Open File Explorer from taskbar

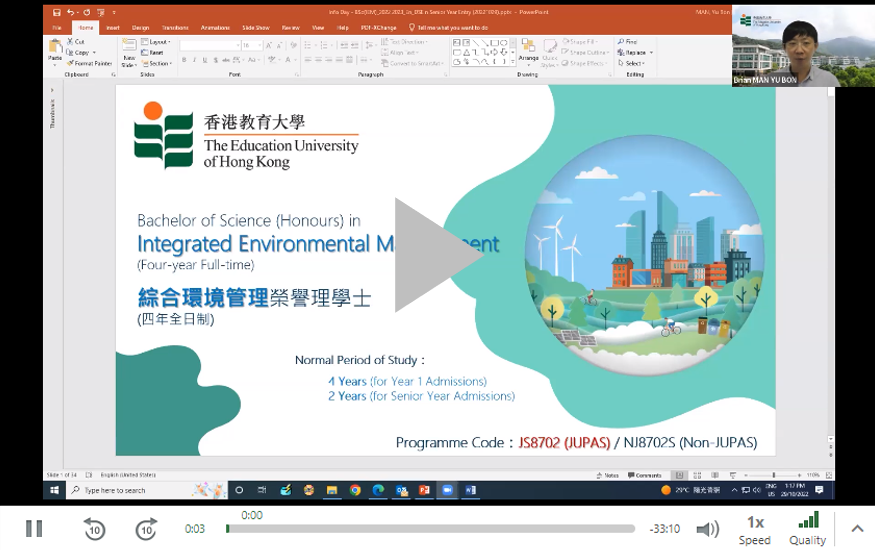332,490
